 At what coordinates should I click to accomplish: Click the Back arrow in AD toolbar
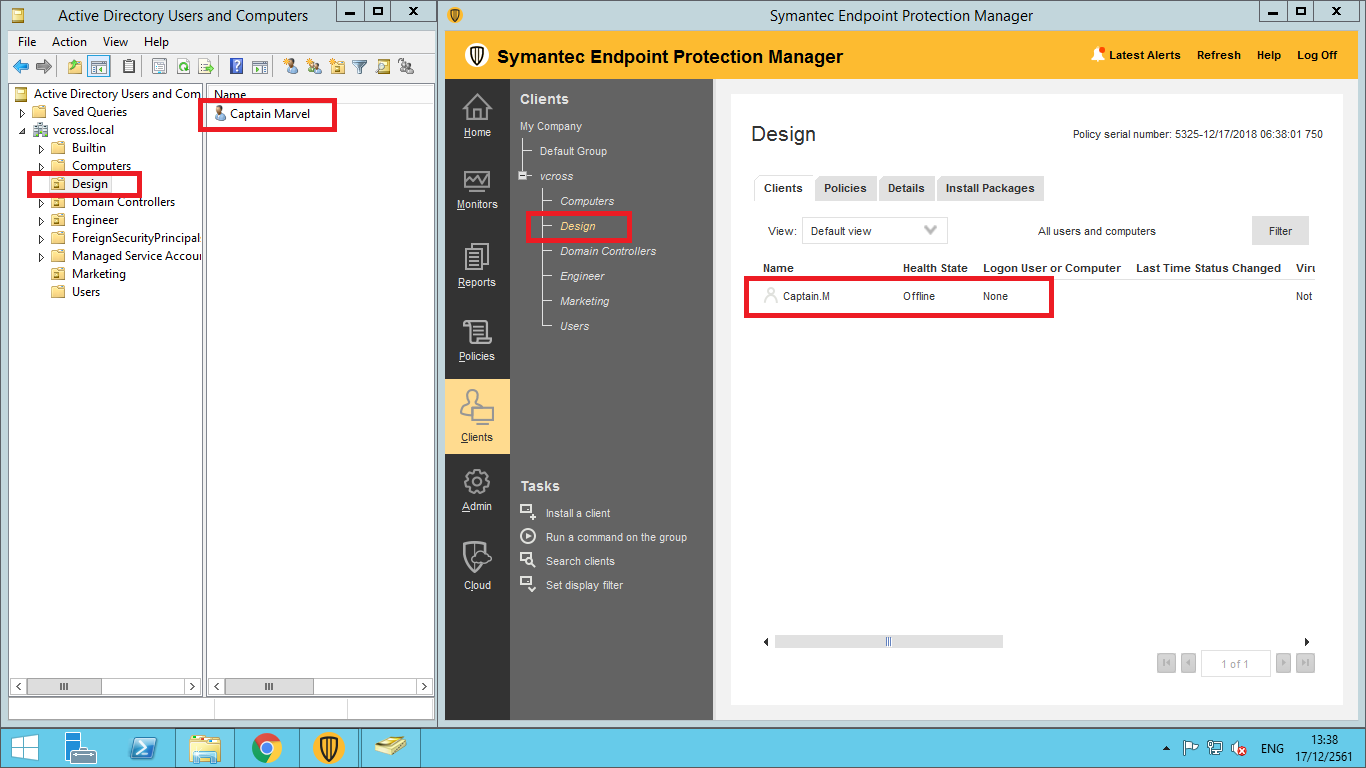pos(21,67)
